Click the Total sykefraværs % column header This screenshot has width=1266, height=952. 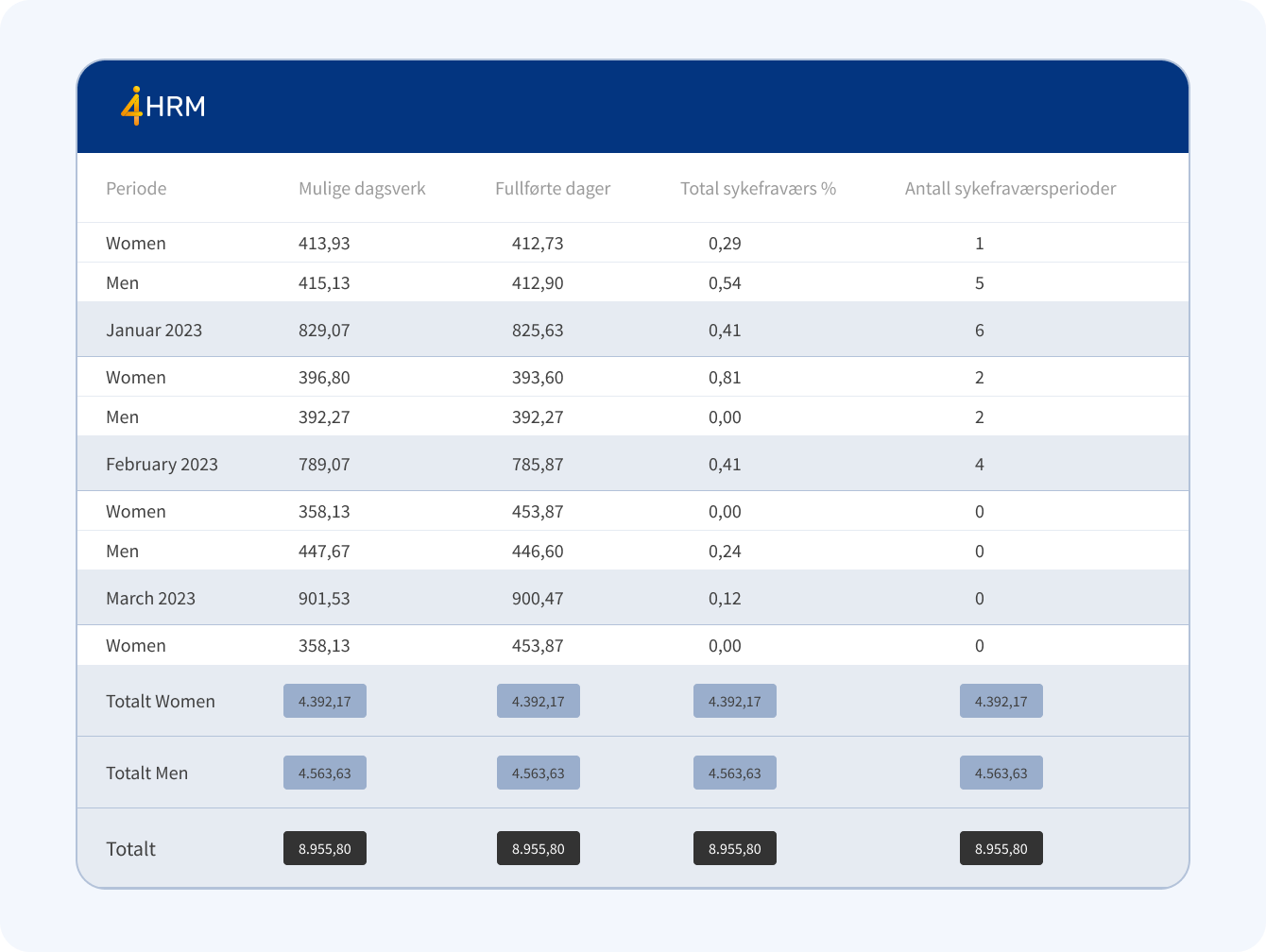[x=759, y=188]
